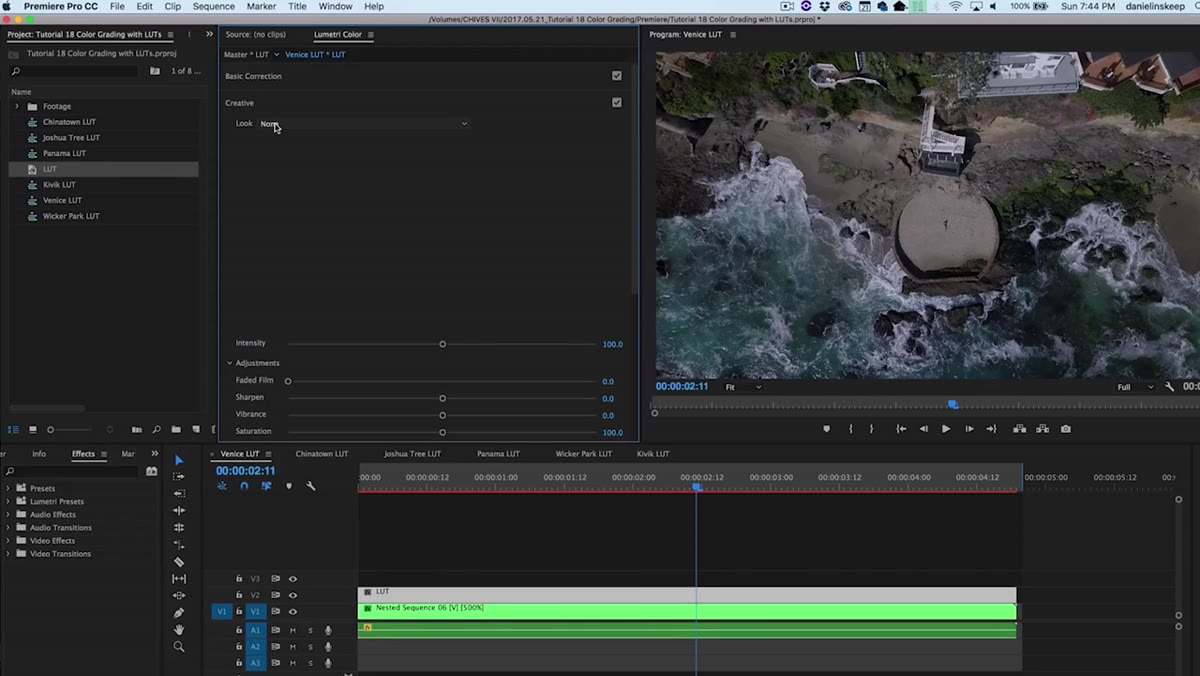Select the Hand tool

[x=179, y=630]
